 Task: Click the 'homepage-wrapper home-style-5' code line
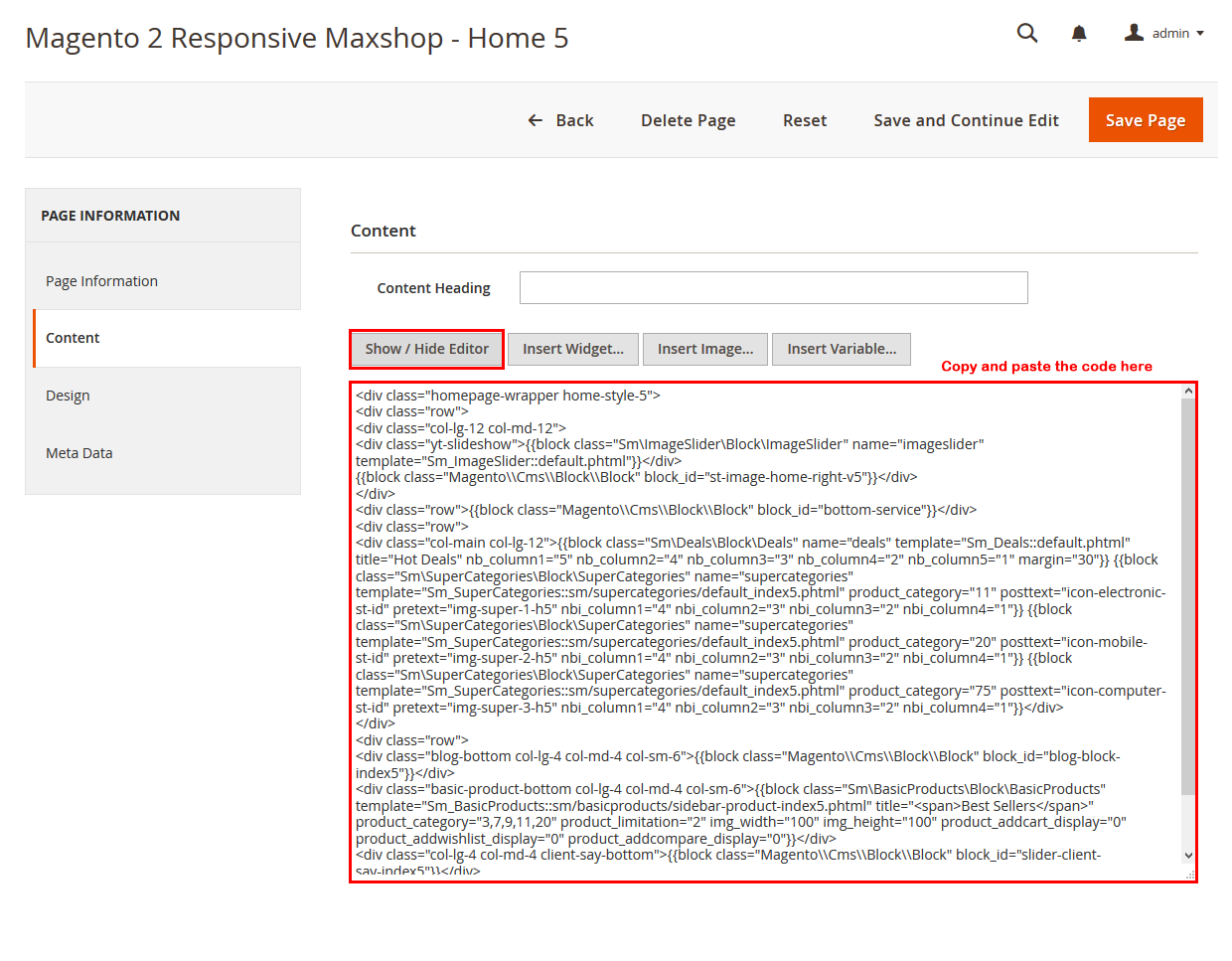tap(508, 396)
